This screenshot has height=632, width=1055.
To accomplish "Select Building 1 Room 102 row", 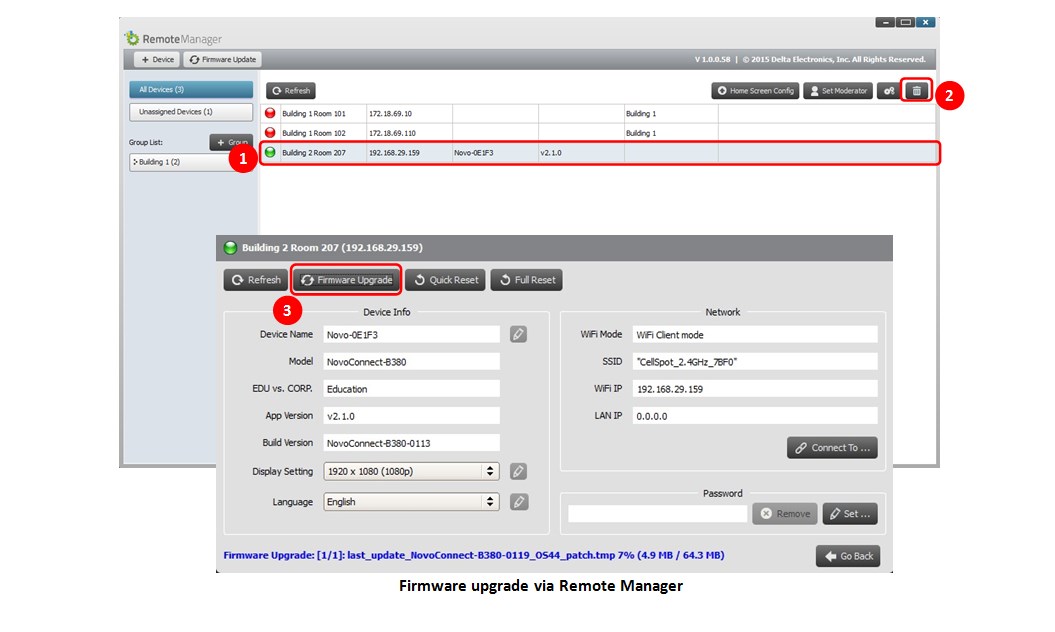I will pyautogui.click(x=597, y=133).
